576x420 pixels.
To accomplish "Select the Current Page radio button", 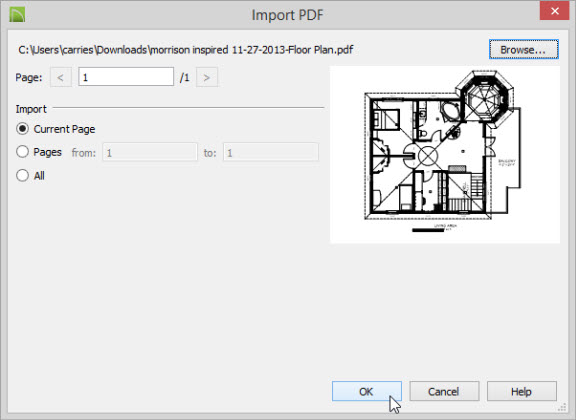I will click(22, 129).
